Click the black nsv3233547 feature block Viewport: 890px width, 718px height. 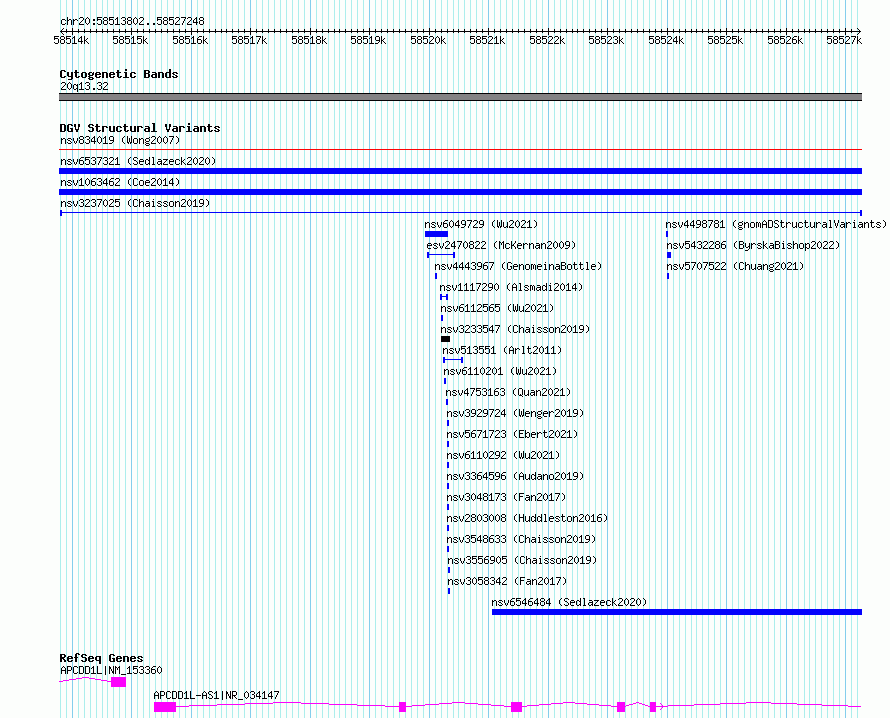(446, 339)
